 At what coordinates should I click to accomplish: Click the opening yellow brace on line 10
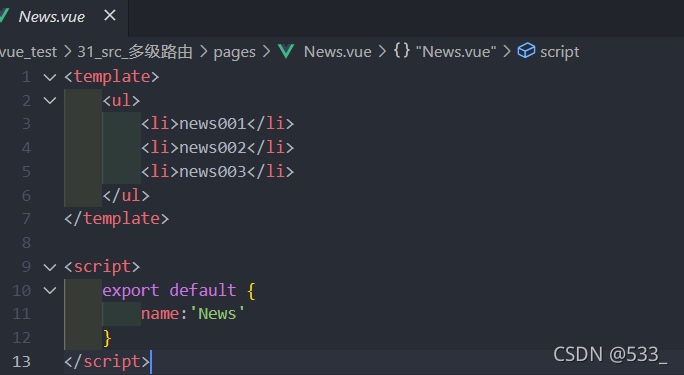tap(251, 290)
